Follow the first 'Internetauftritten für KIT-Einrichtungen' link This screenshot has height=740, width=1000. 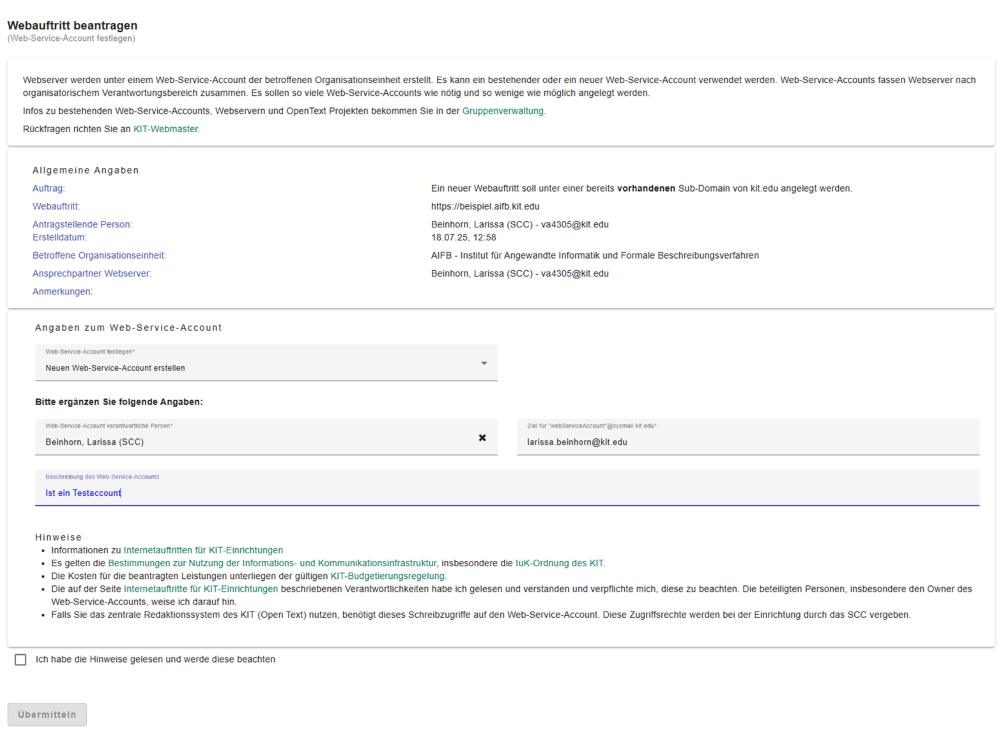pos(203,550)
